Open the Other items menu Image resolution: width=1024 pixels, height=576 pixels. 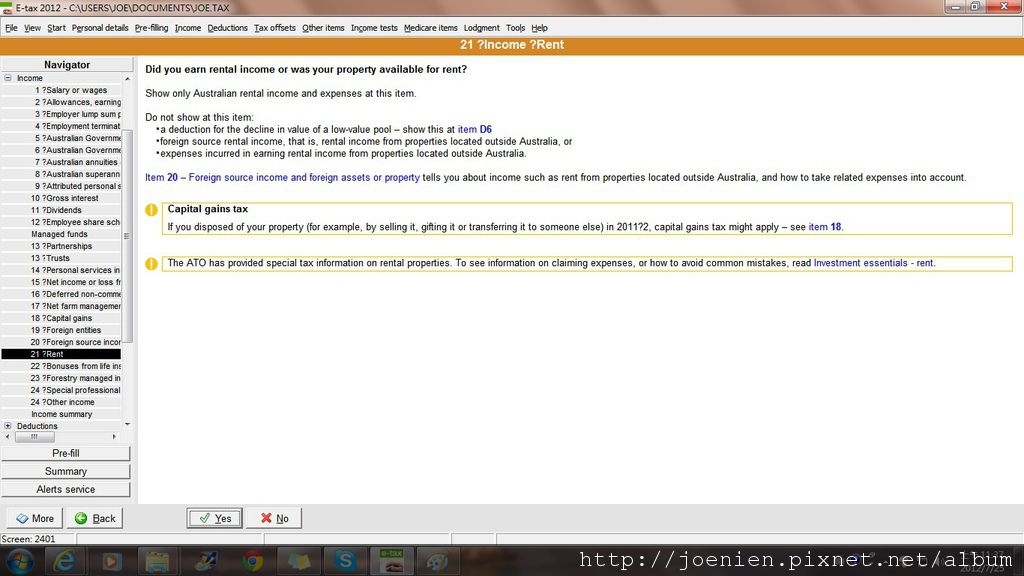point(323,28)
